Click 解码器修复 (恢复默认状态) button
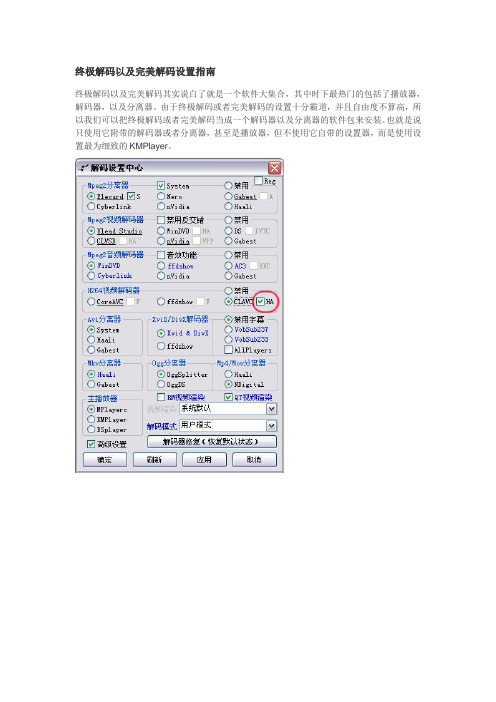This screenshot has height=702, width=496. click(212, 442)
